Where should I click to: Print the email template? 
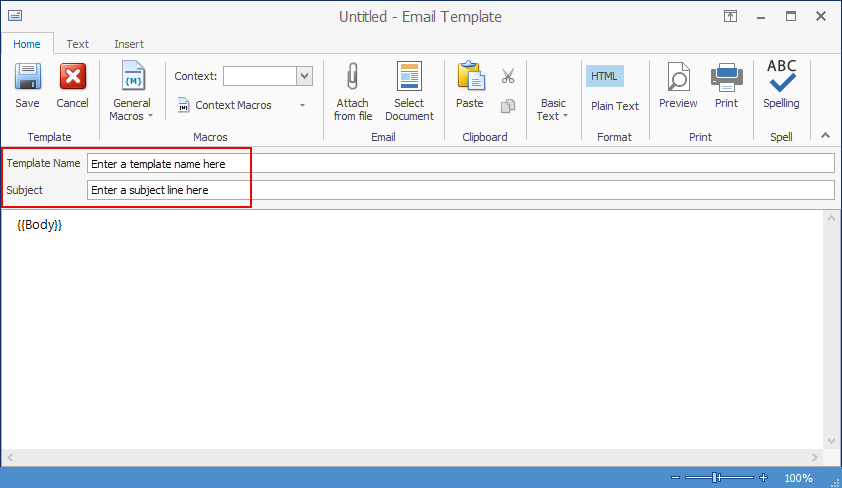(x=727, y=86)
